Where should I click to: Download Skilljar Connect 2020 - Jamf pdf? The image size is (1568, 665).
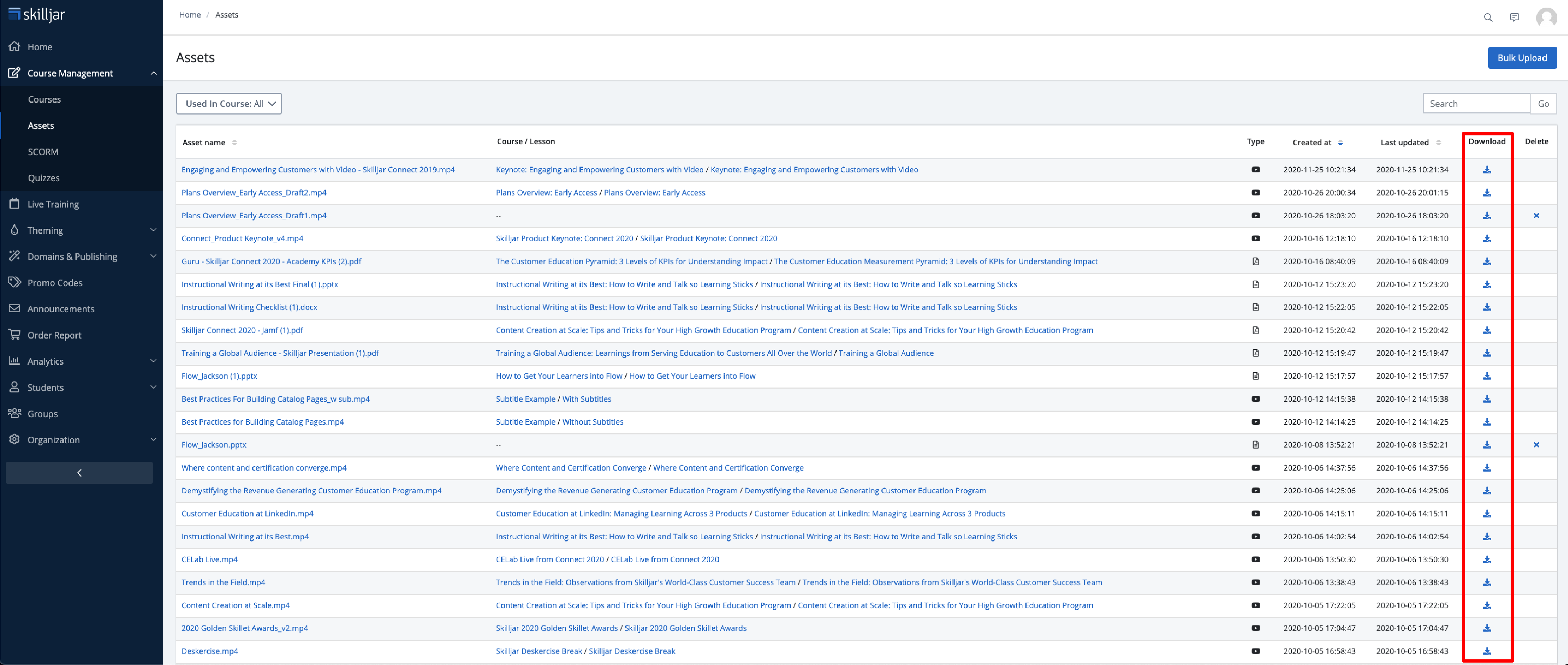point(1487,330)
